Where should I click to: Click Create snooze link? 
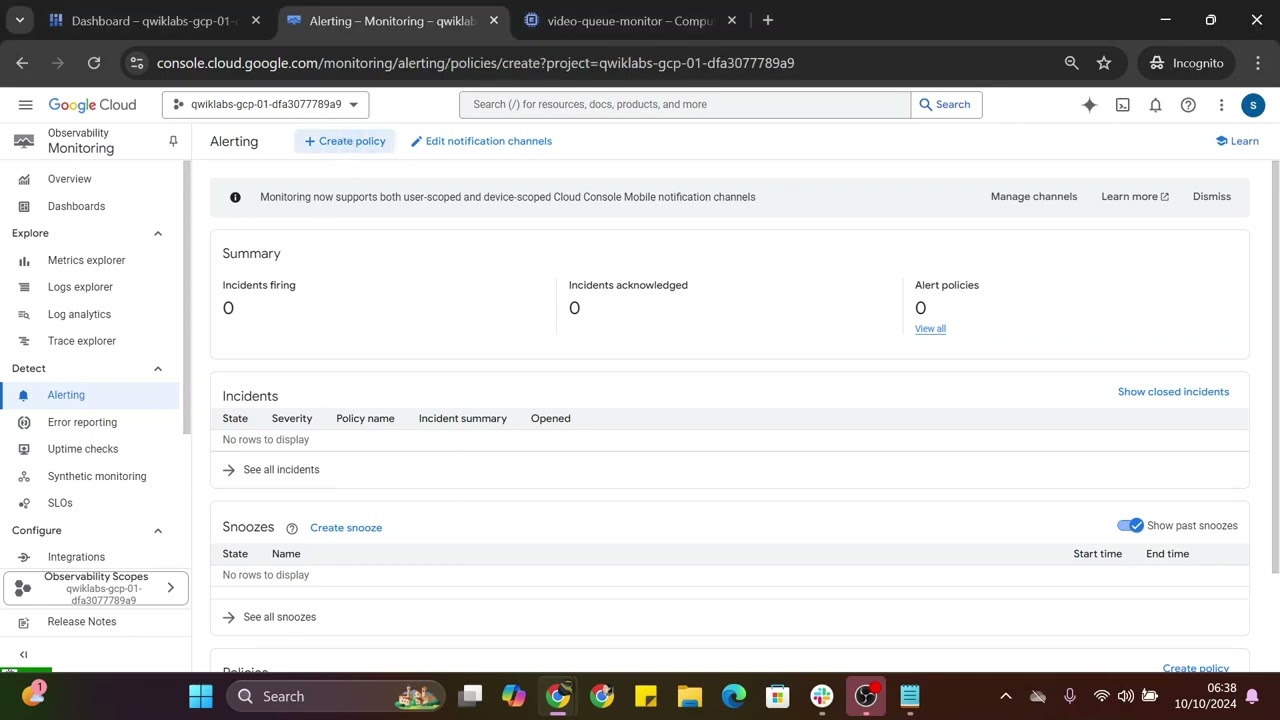[x=346, y=528]
